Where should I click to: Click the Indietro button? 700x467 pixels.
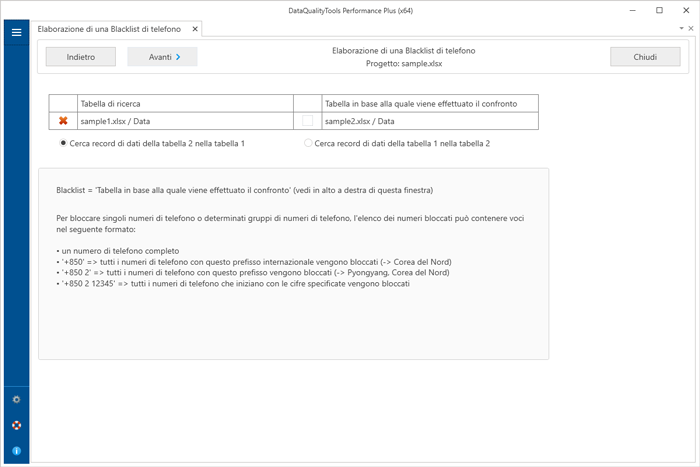click(81, 57)
